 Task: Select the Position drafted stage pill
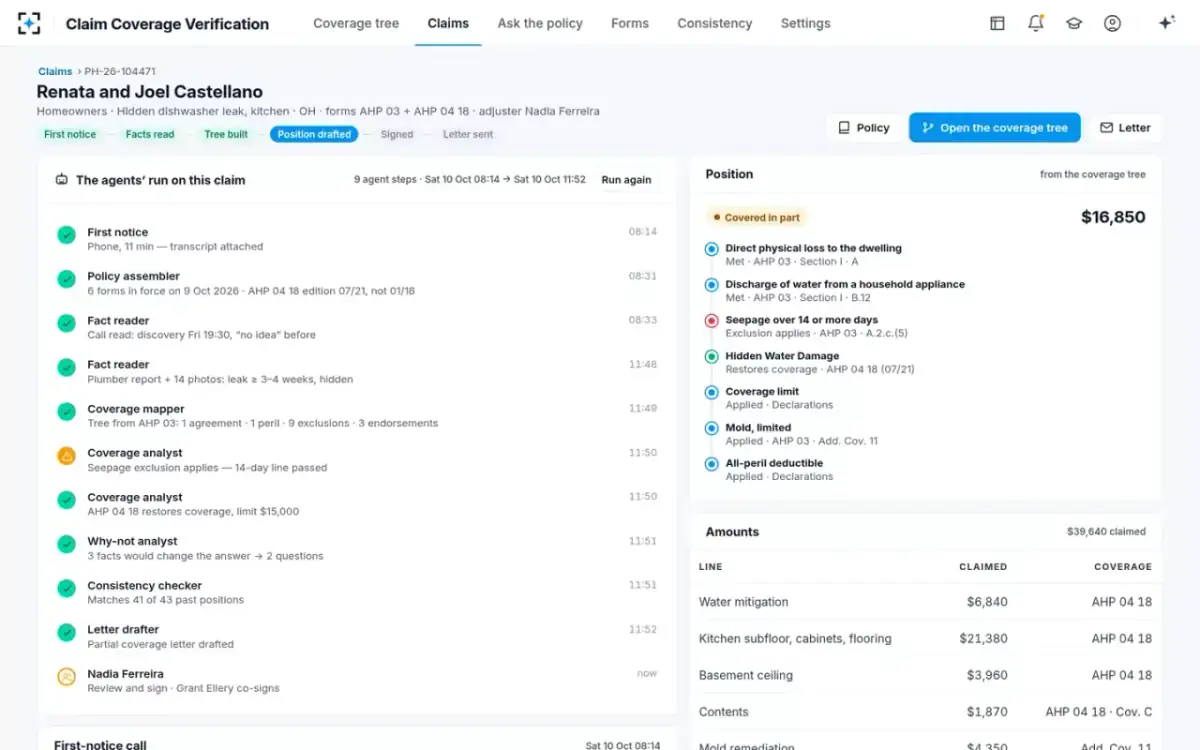(x=314, y=134)
